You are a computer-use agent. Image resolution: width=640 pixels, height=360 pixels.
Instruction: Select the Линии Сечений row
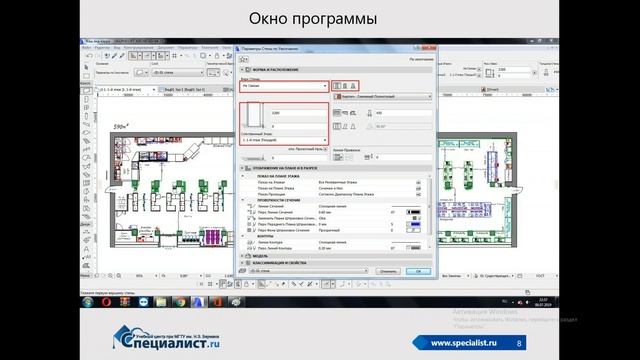[333, 207]
